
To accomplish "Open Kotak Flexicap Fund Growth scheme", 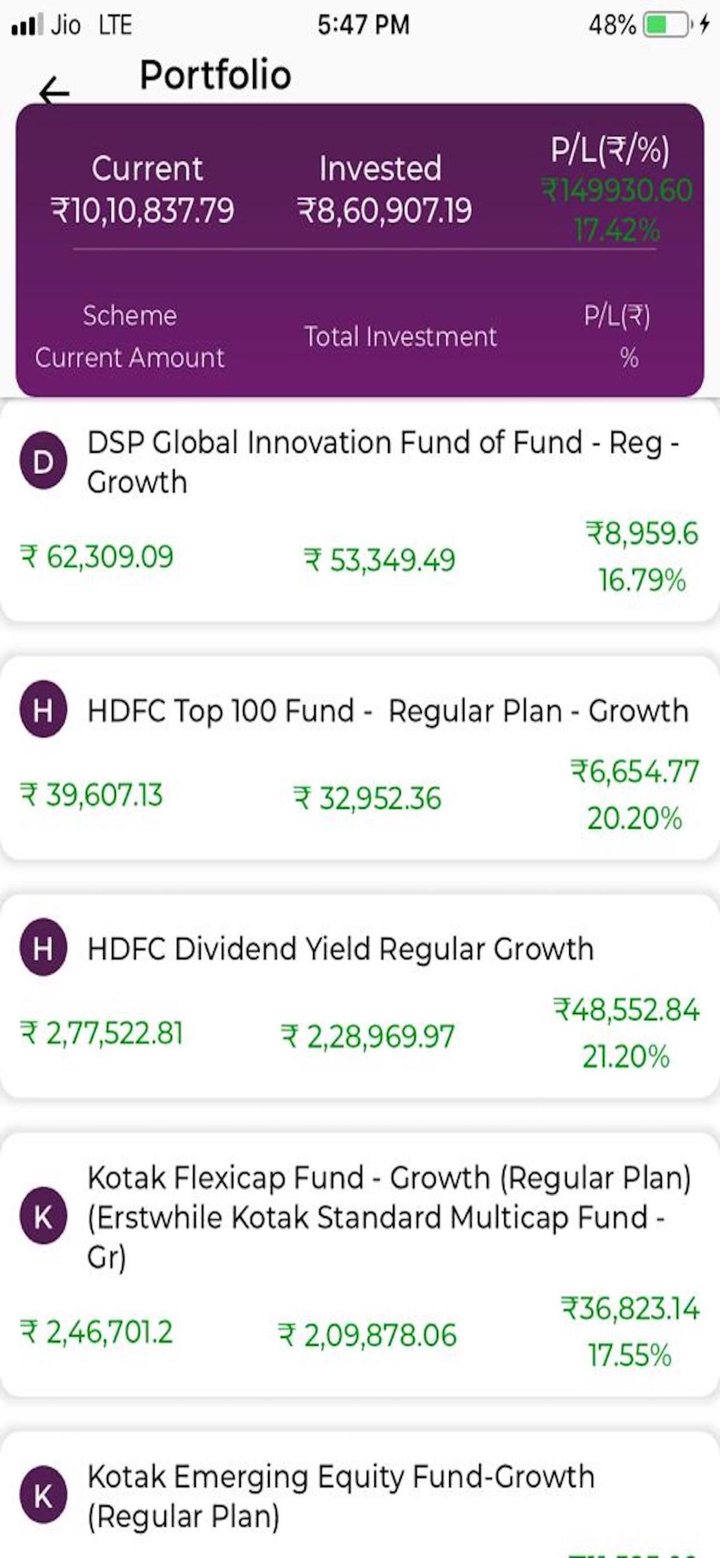I will pyautogui.click(x=388, y=1218).
